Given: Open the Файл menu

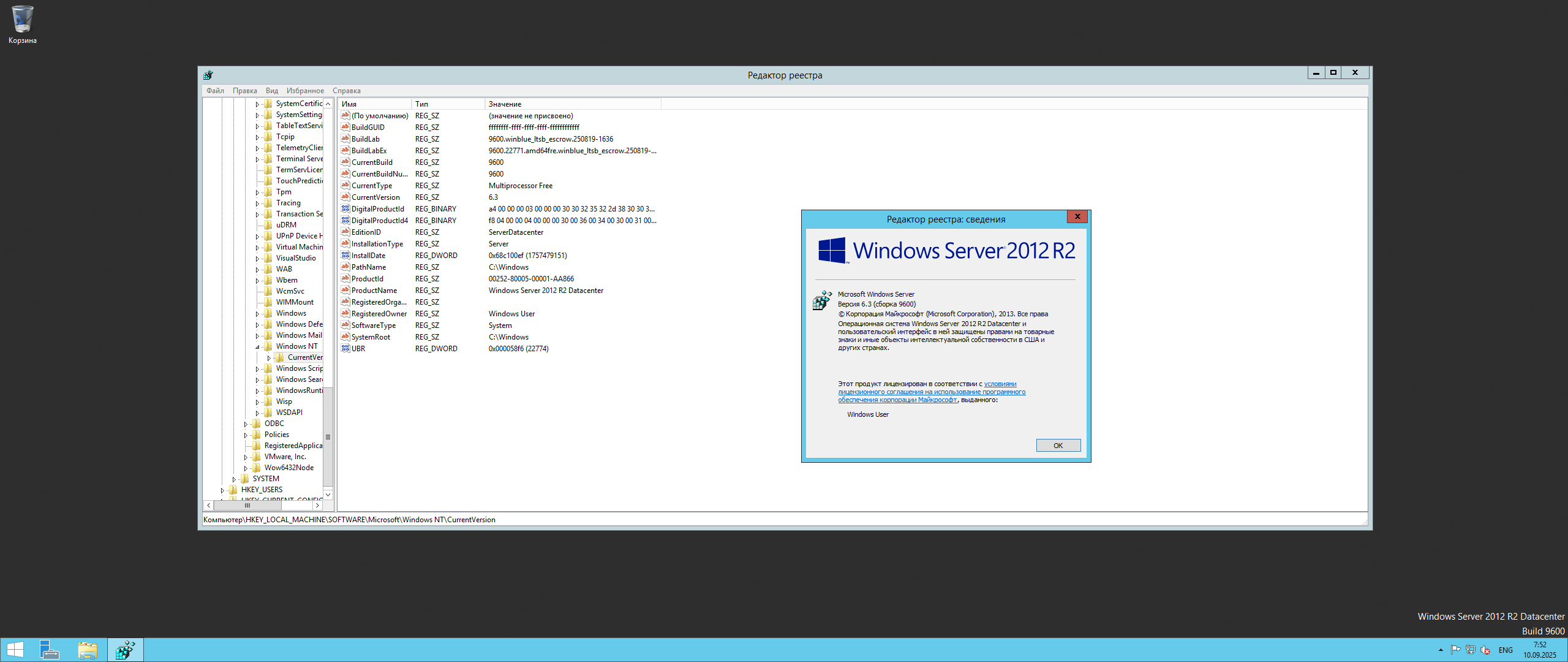Looking at the screenshot, I should pyautogui.click(x=215, y=91).
